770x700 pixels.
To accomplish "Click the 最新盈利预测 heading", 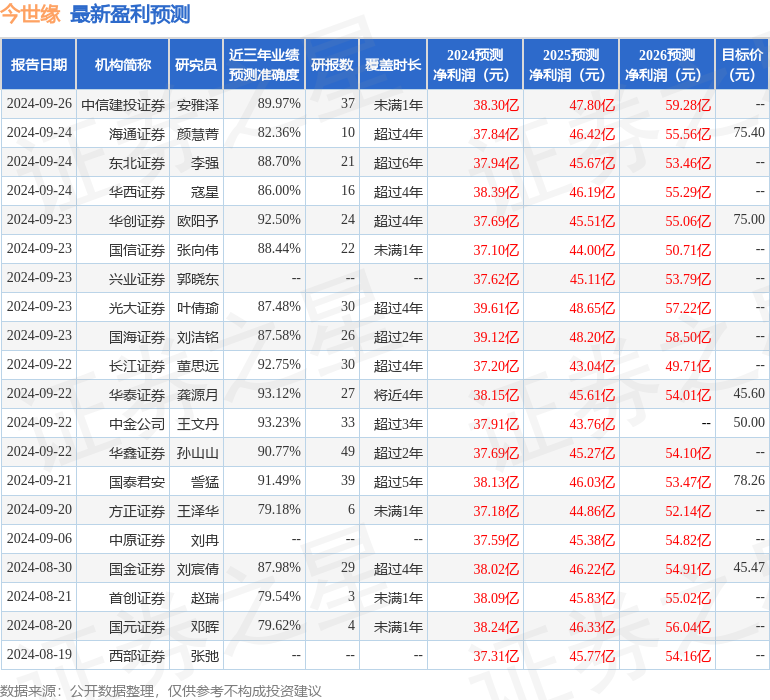I will click(x=130, y=14).
